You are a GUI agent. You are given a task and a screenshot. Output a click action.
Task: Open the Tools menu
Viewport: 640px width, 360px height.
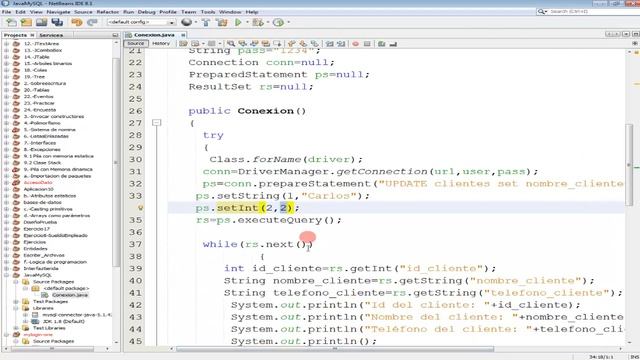[208, 12]
